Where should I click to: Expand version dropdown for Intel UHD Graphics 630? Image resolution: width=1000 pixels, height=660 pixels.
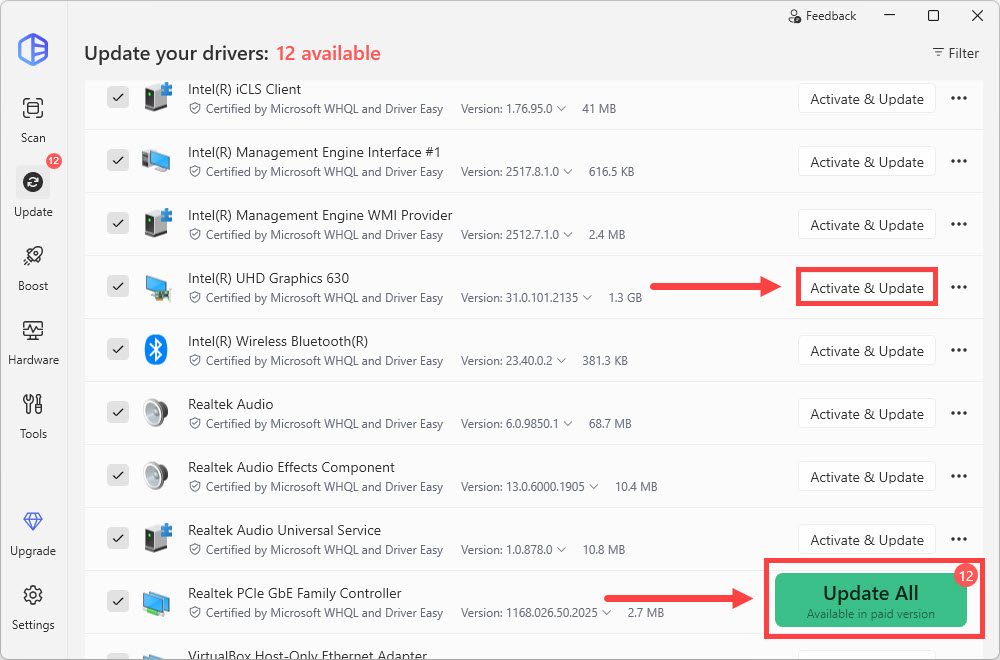(588, 298)
